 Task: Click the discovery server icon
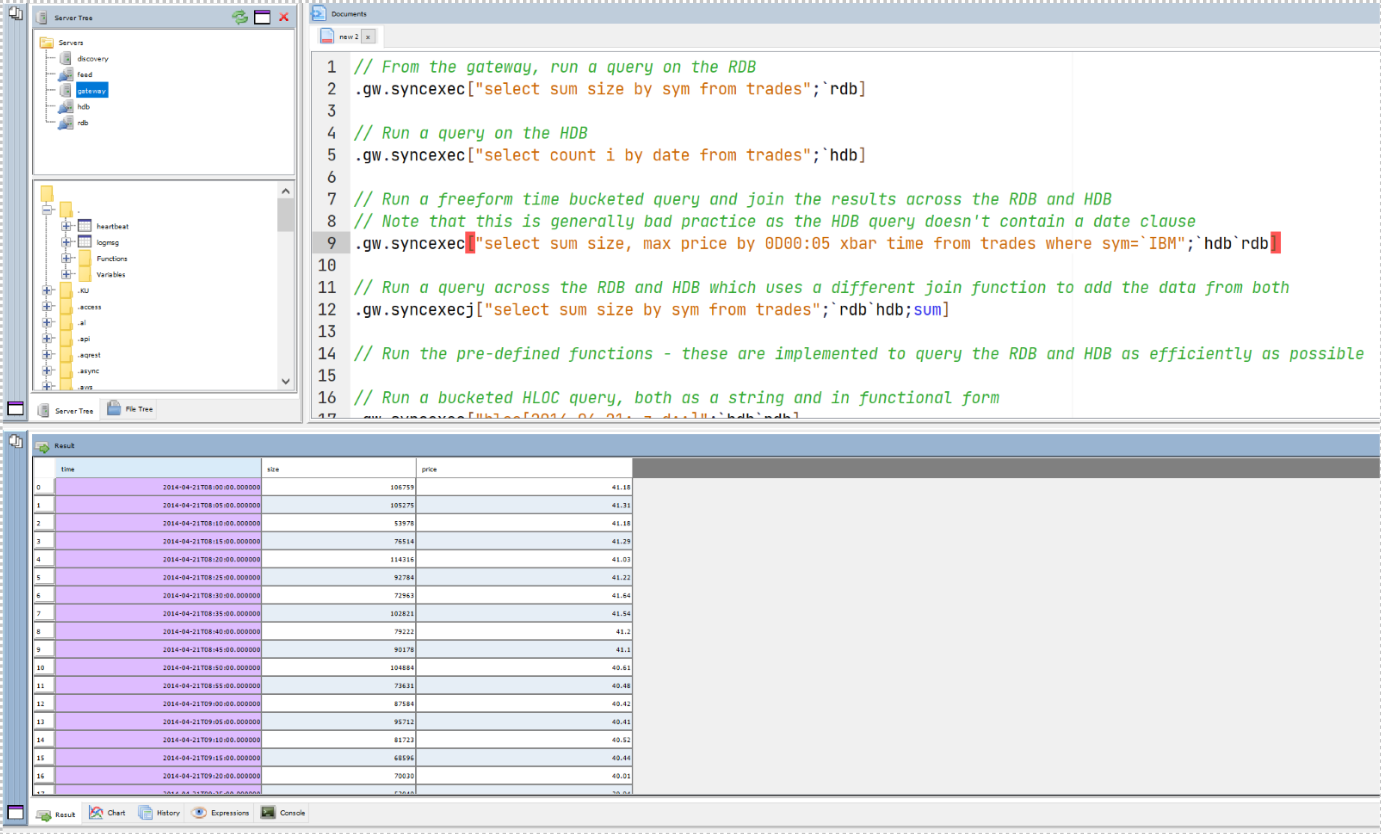coord(65,59)
